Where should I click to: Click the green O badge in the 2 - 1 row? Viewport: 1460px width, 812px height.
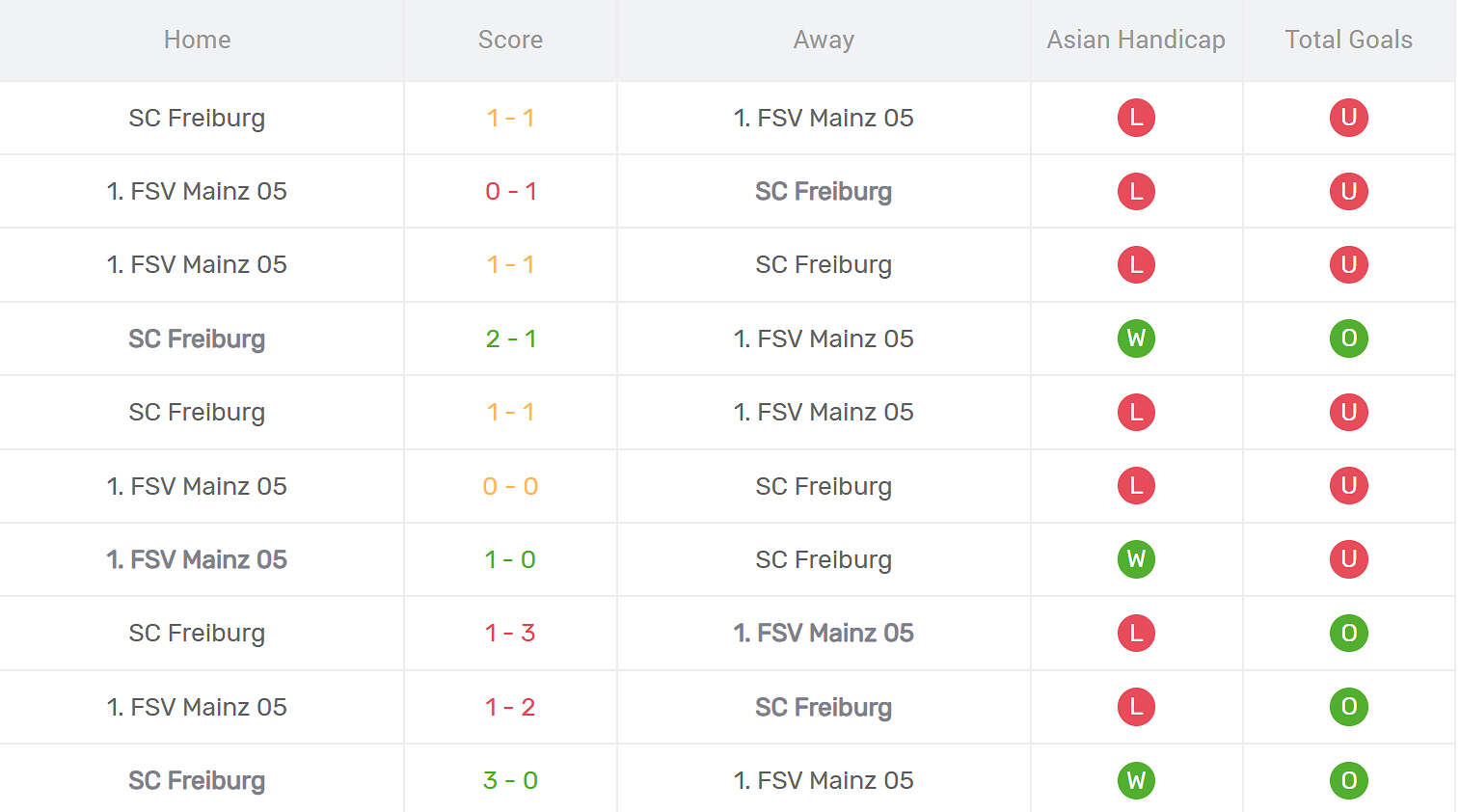(x=1348, y=338)
